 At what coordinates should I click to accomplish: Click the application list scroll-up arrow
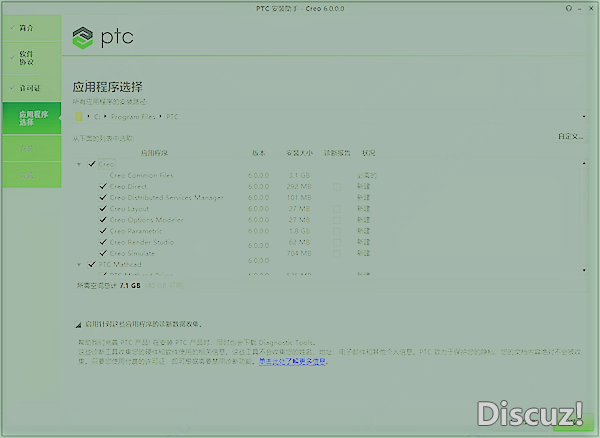click(x=584, y=163)
